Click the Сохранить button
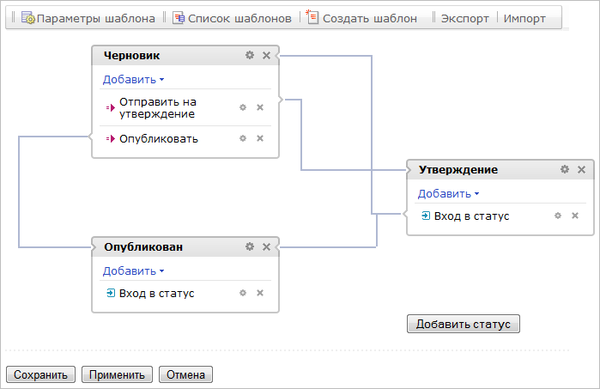 (41, 374)
